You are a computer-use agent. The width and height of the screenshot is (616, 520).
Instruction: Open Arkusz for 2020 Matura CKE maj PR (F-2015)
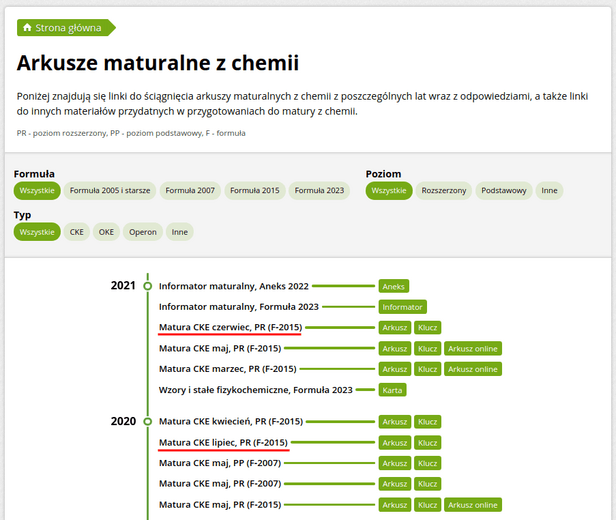395,505
